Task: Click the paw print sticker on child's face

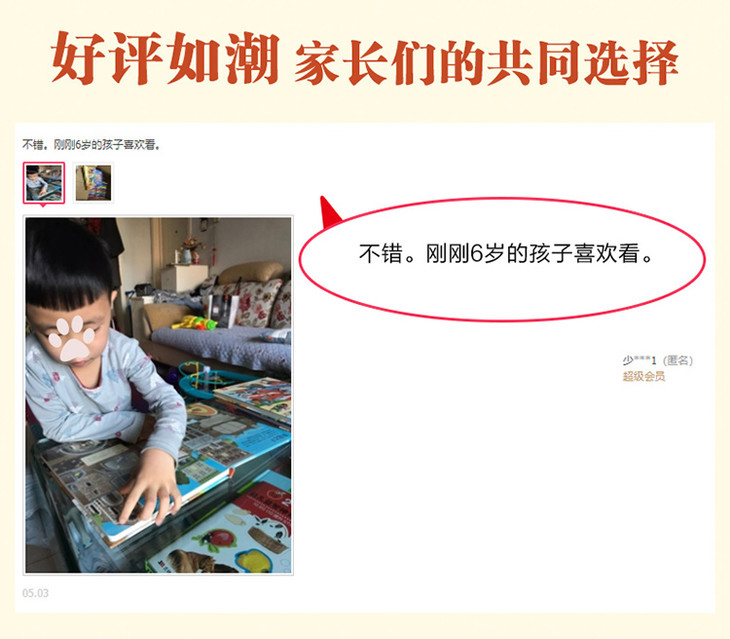Action: point(72,338)
